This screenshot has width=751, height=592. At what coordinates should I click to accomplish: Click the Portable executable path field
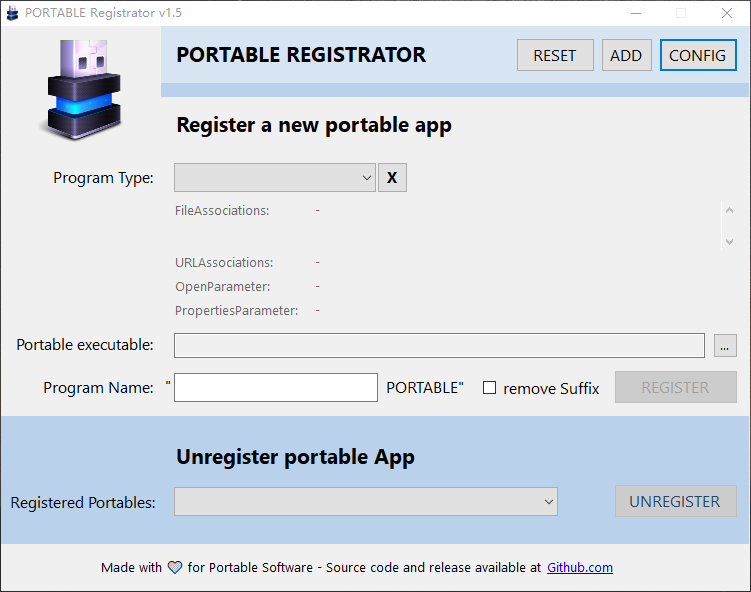point(439,345)
